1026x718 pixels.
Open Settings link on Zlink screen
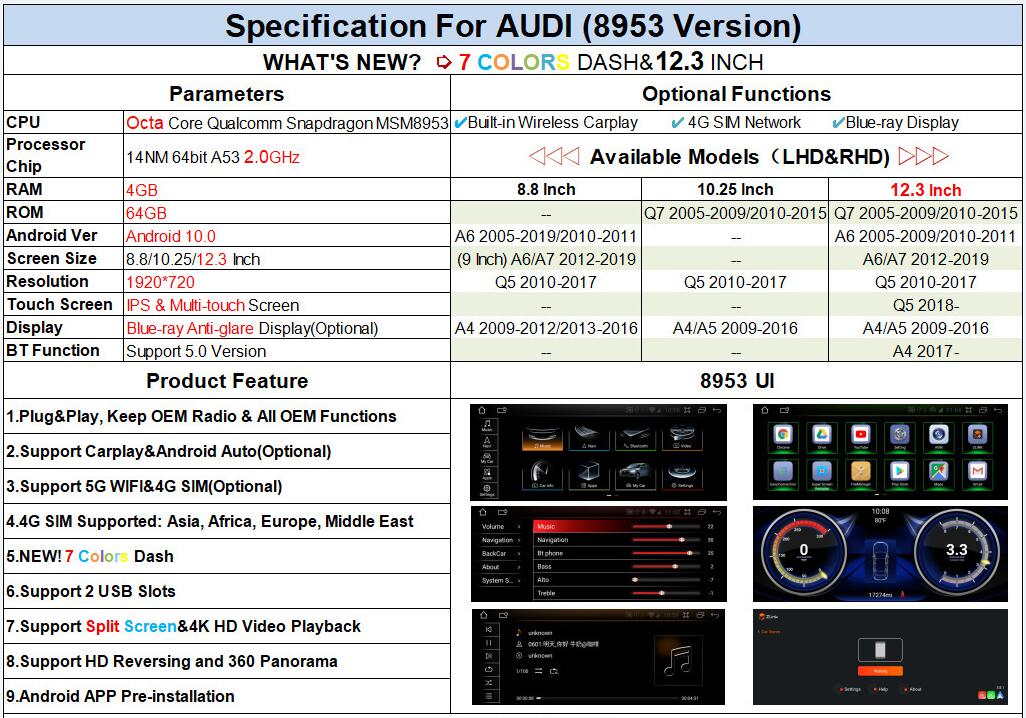pos(851,689)
